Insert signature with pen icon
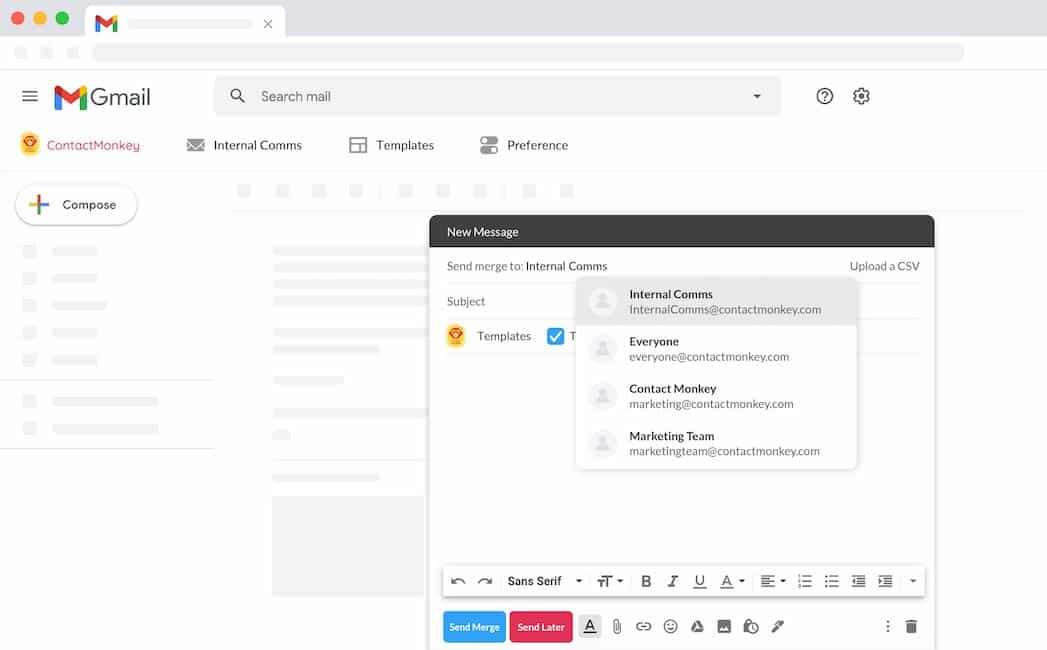This screenshot has width=1047, height=650. pyautogui.click(x=777, y=626)
